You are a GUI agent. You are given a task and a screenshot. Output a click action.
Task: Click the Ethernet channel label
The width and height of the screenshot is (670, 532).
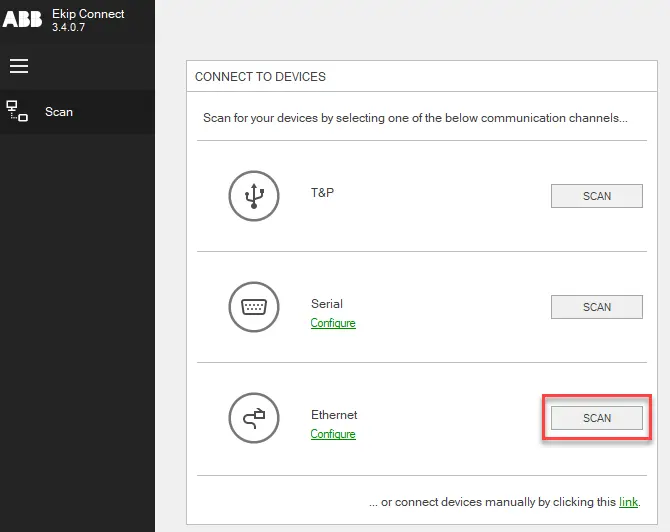[334, 415]
